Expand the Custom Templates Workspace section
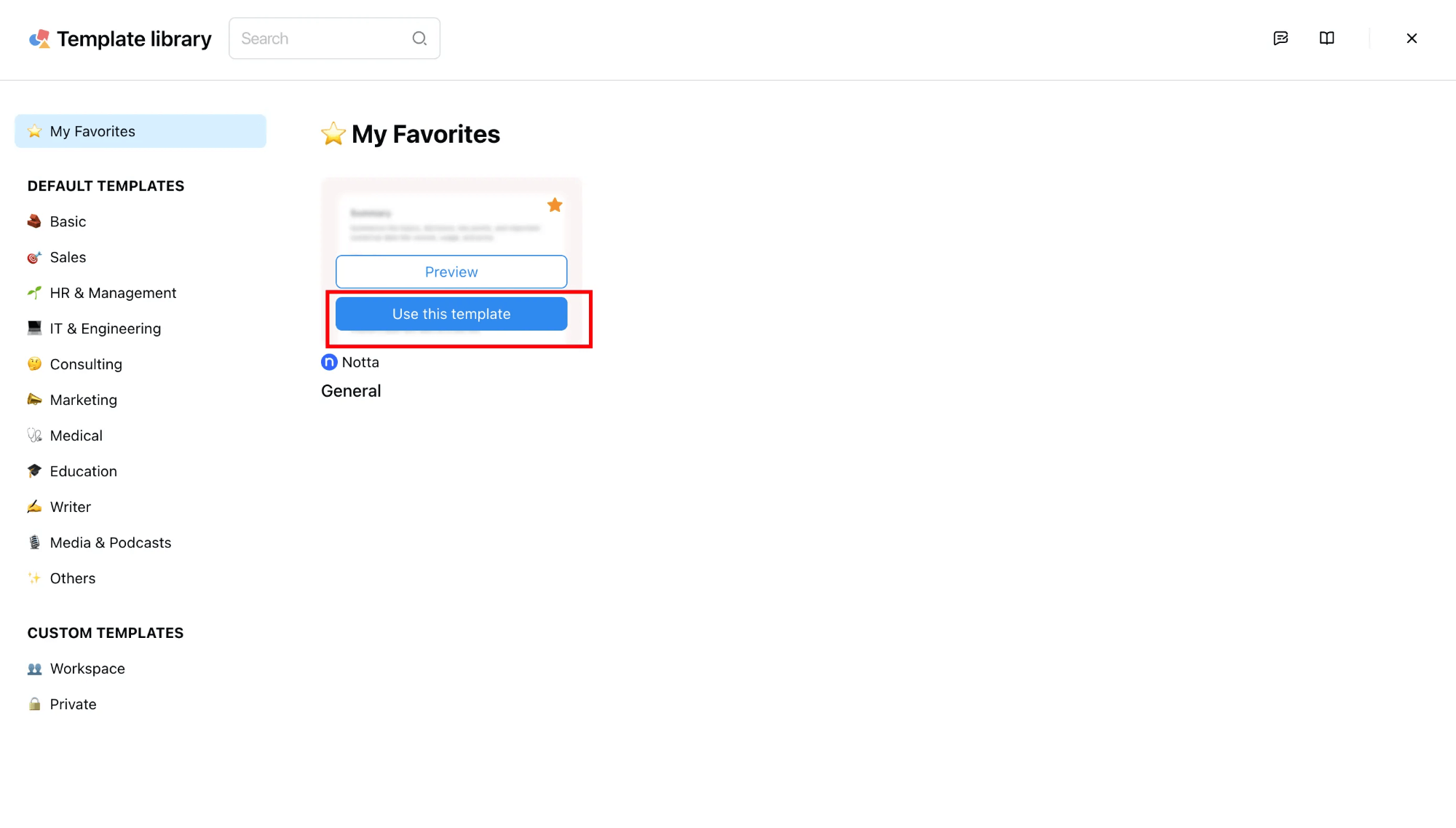Screen dimensions: 1456x828 (88, 668)
